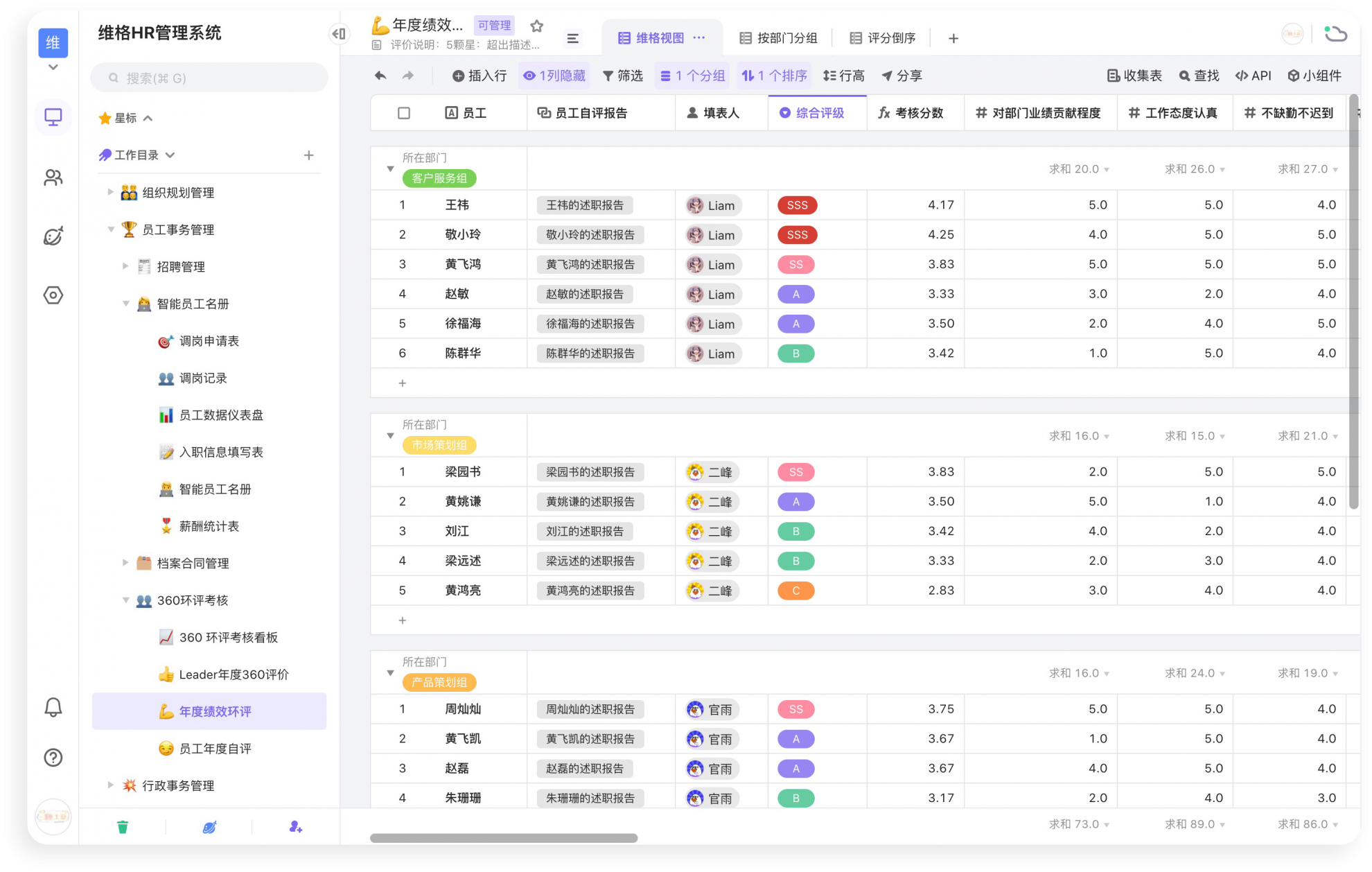Add a row under 客户服务组 group
The height and width of the screenshot is (872, 1372).
pos(402,383)
